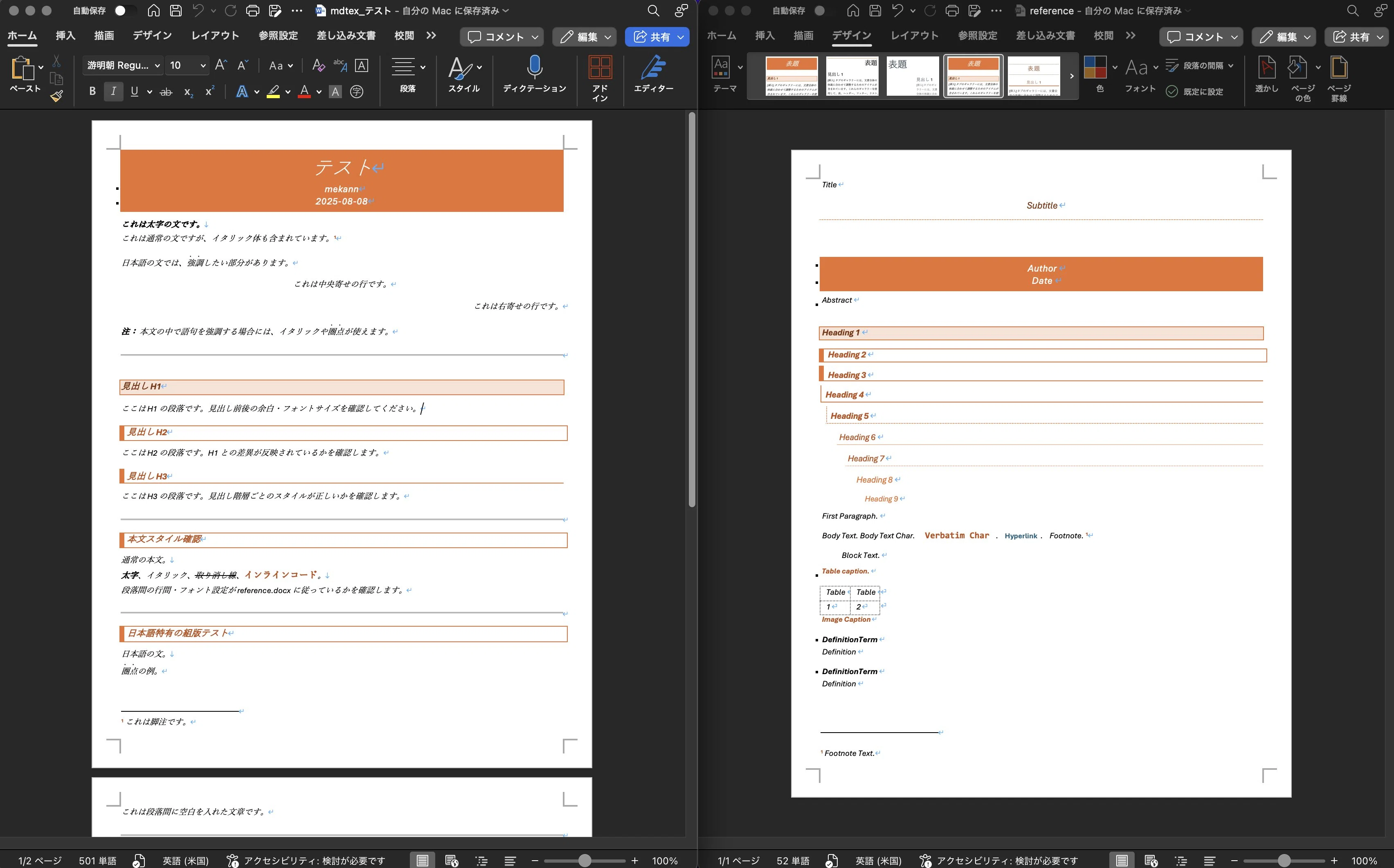Click the format painter brush icon
This screenshot has height=868, width=1394.
56,96
